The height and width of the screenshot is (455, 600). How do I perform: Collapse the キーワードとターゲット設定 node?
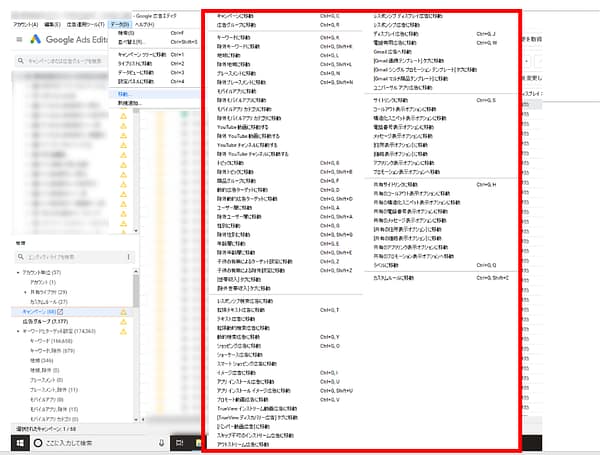(19, 331)
